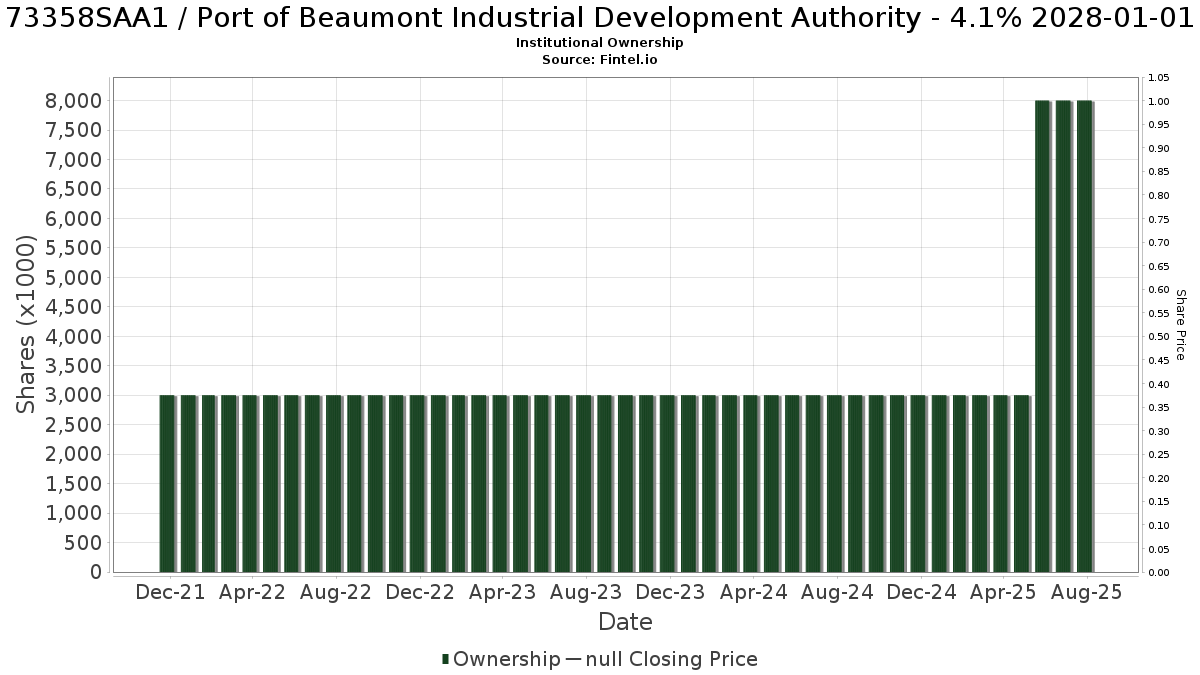The height and width of the screenshot is (675, 1200).
Task: Select the Aug-23 tick label
Action: pos(587,592)
